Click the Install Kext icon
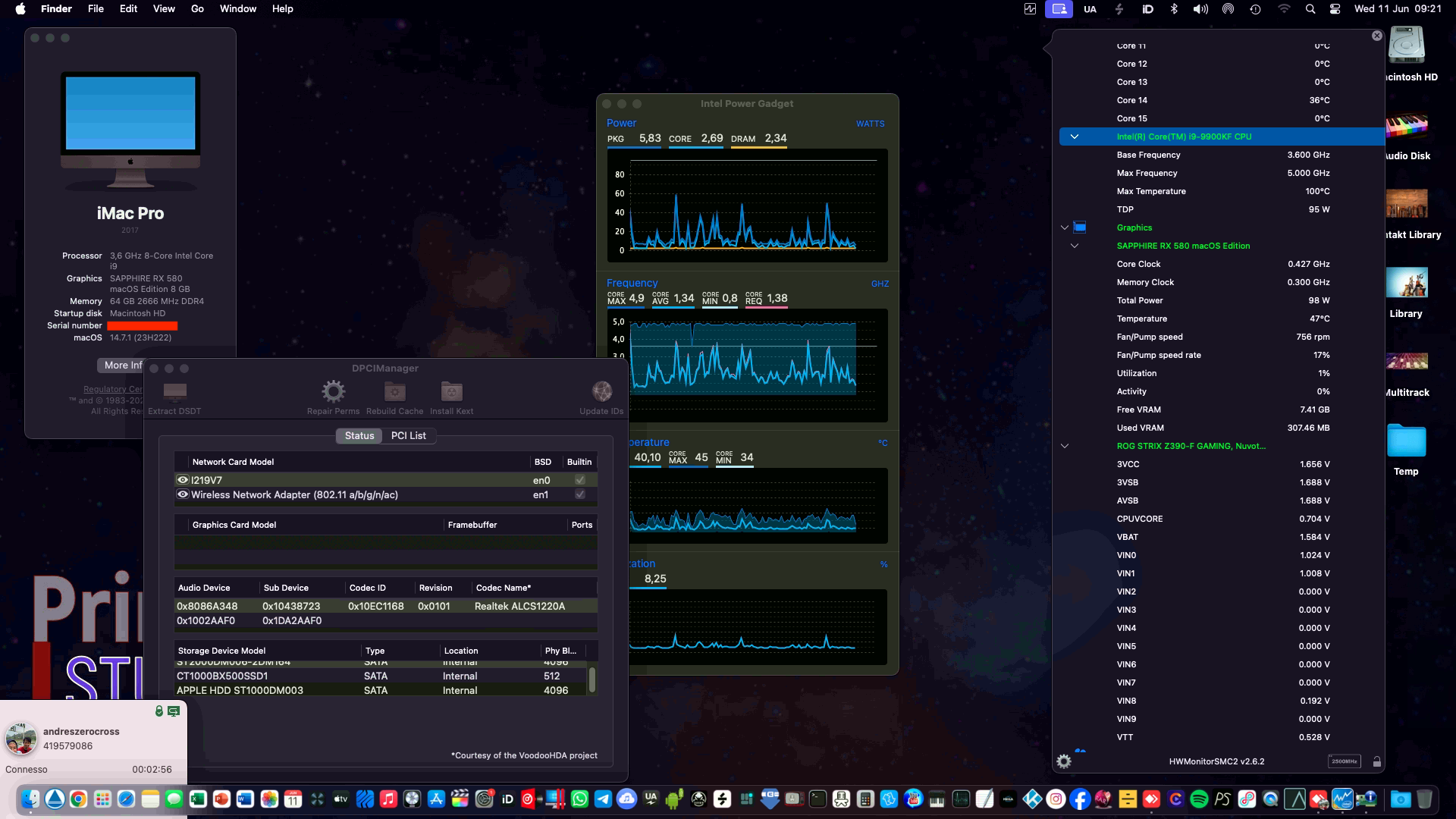 tap(451, 391)
